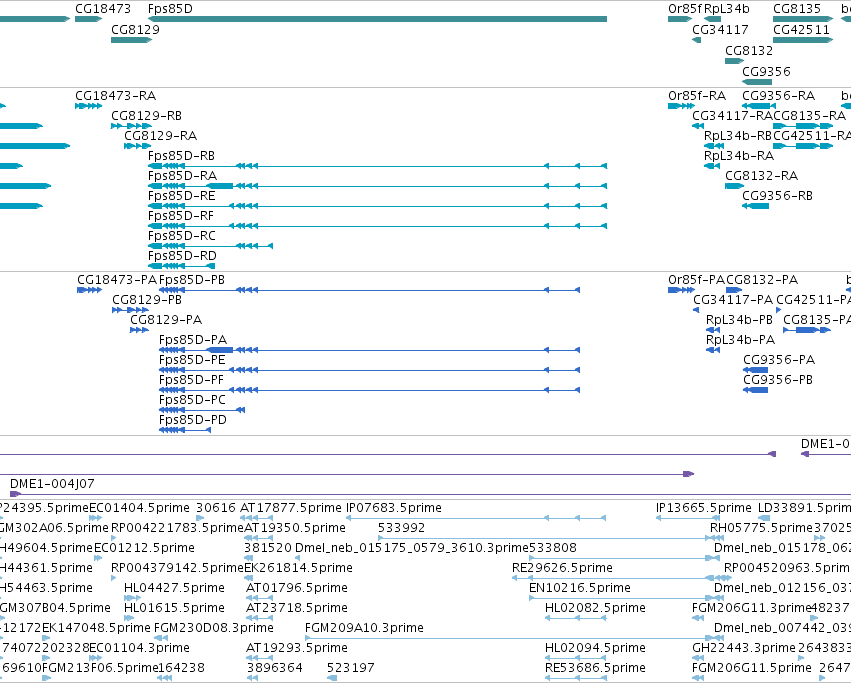Select the CG9356-RA transcript label
Screen dimensions: 851x683
coord(778,96)
